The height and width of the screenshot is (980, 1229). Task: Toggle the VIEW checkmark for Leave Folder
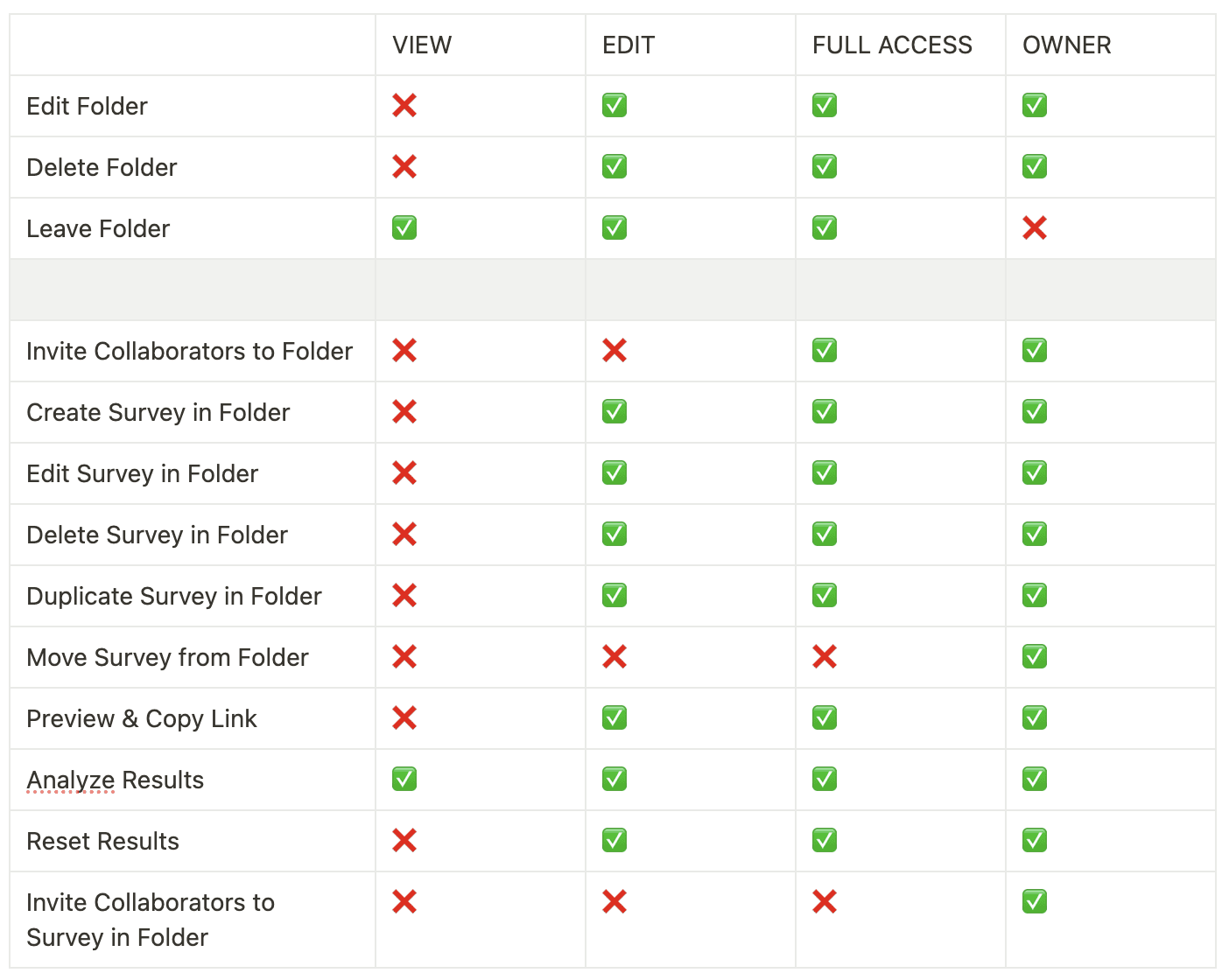404,227
